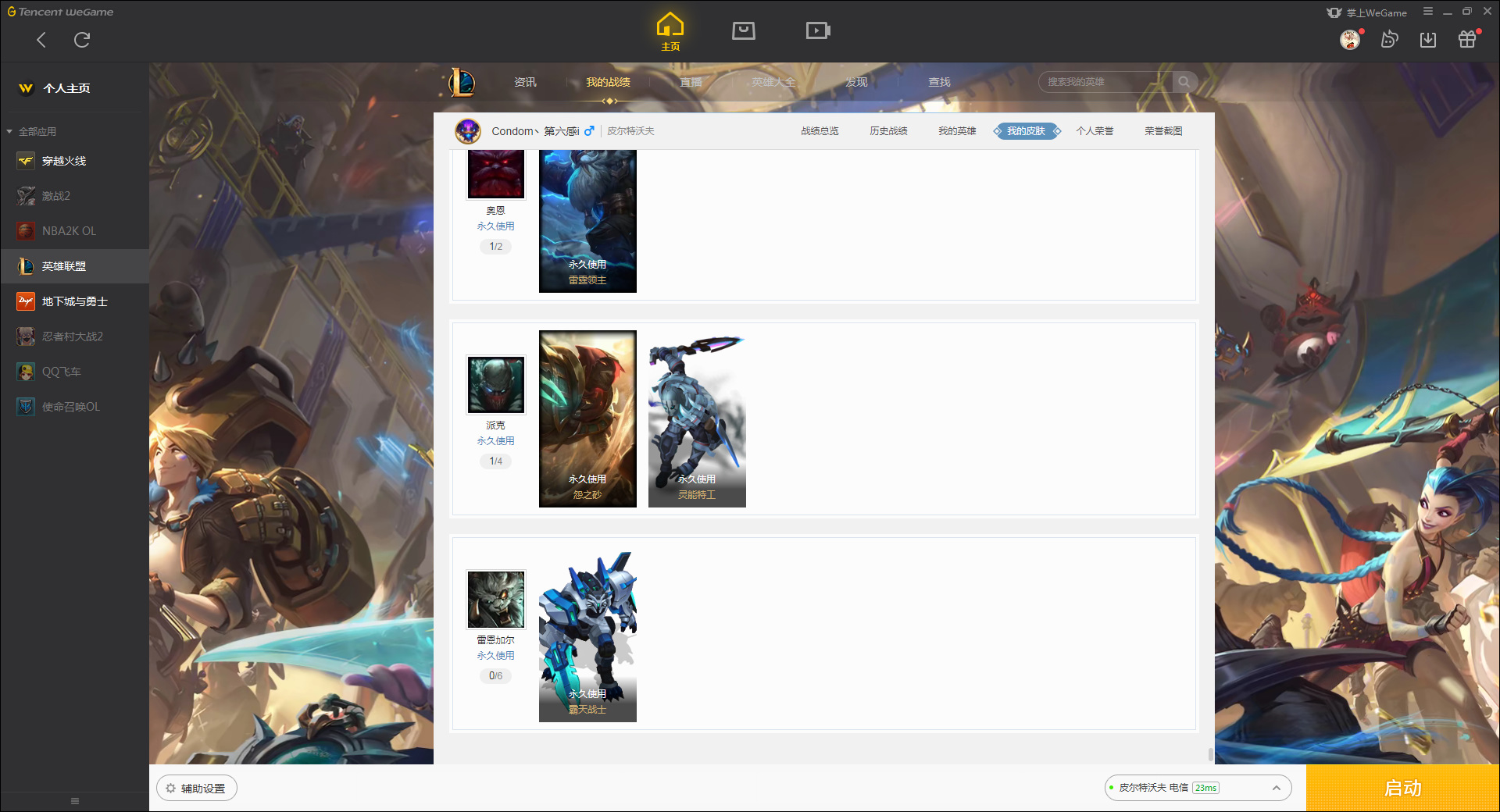The height and width of the screenshot is (812, 1500).
Task: Select NBA2K OL in the sidebar
Action: tap(74, 231)
